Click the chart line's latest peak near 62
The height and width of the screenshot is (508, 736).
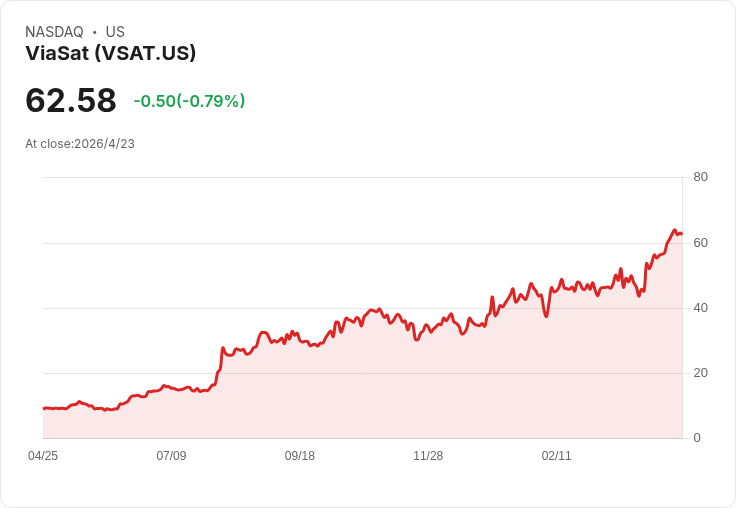pos(675,230)
